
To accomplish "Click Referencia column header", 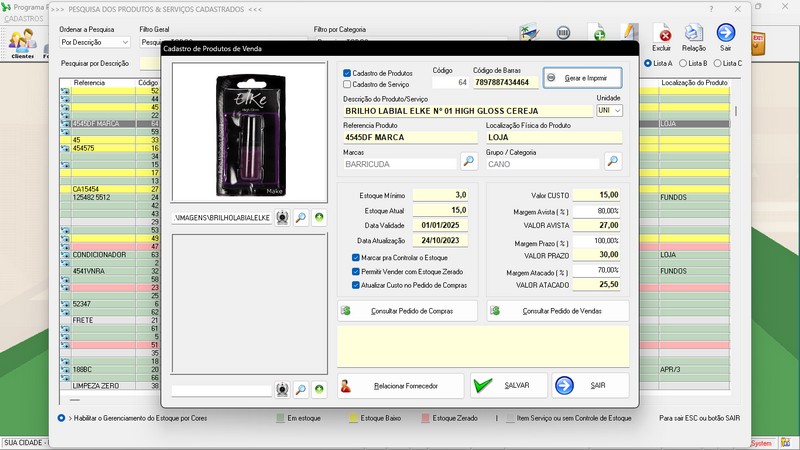I will coord(89,83).
